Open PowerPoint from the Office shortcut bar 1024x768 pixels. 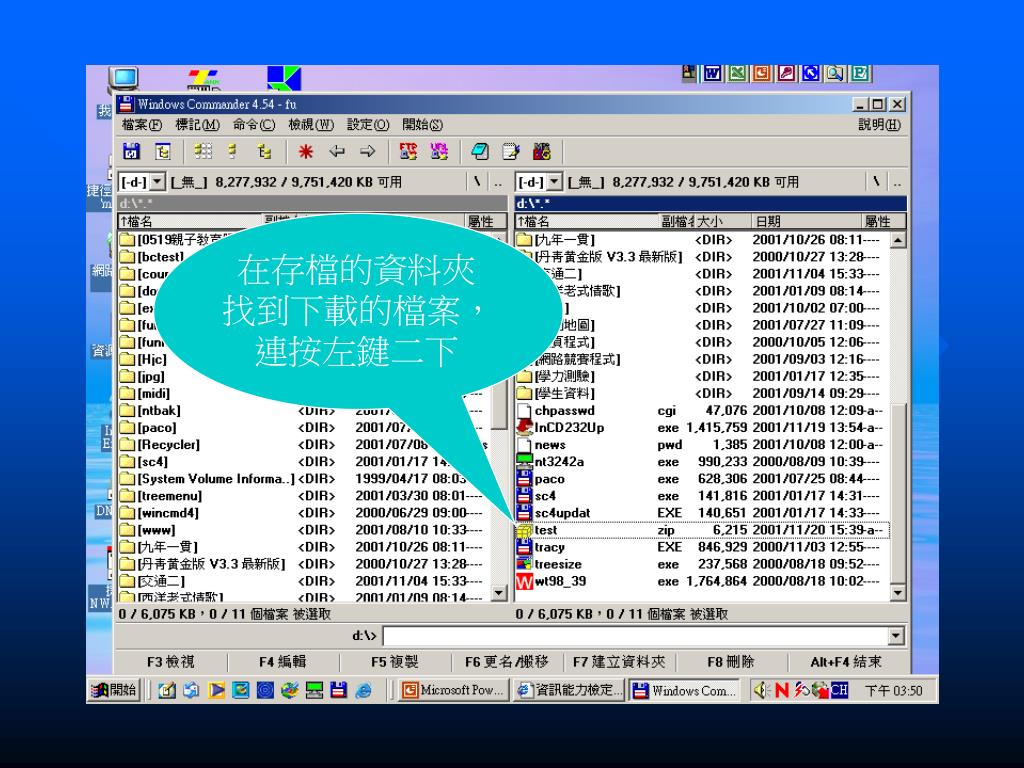coord(761,73)
